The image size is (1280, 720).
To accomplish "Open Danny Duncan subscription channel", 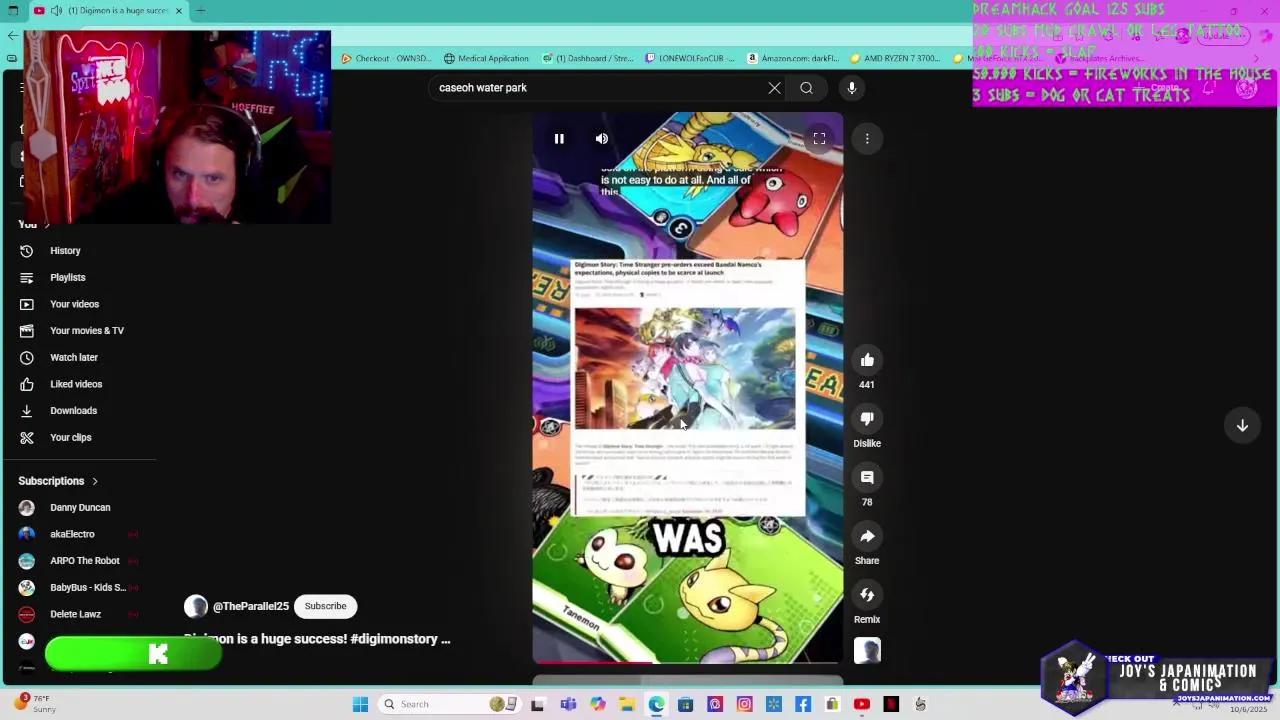I will click(80, 508).
